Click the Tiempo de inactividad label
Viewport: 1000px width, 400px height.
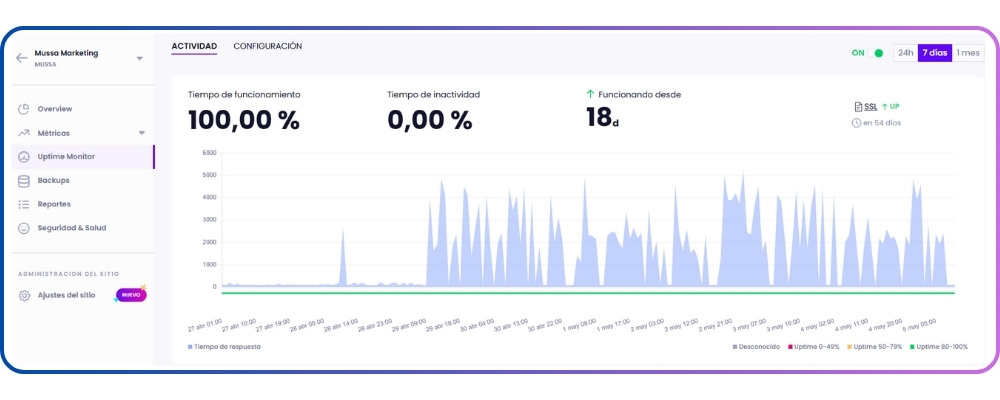point(434,94)
